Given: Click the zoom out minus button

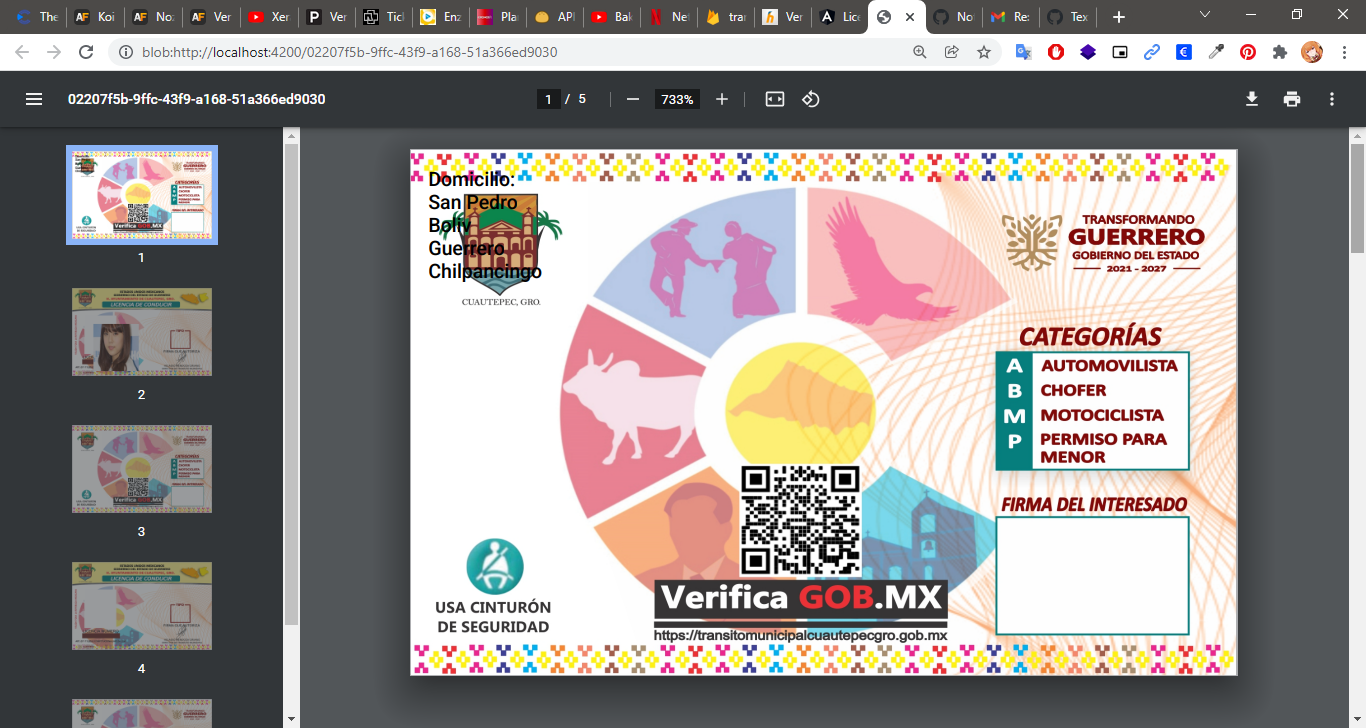Looking at the screenshot, I should [632, 99].
